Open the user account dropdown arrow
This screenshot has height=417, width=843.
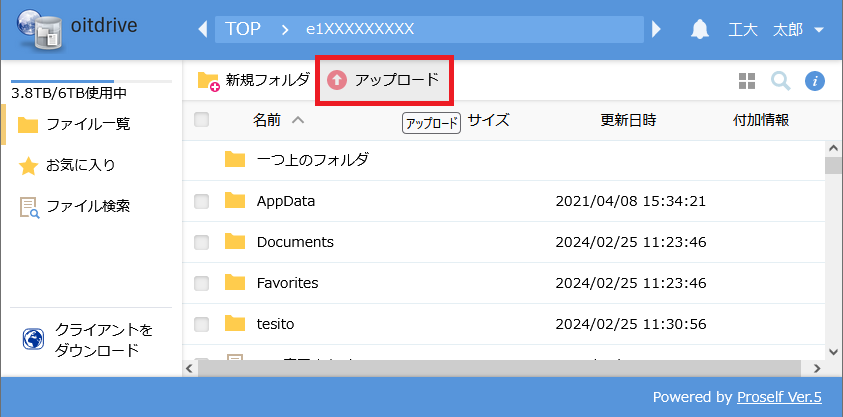pyautogui.click(x=819, y=29)
